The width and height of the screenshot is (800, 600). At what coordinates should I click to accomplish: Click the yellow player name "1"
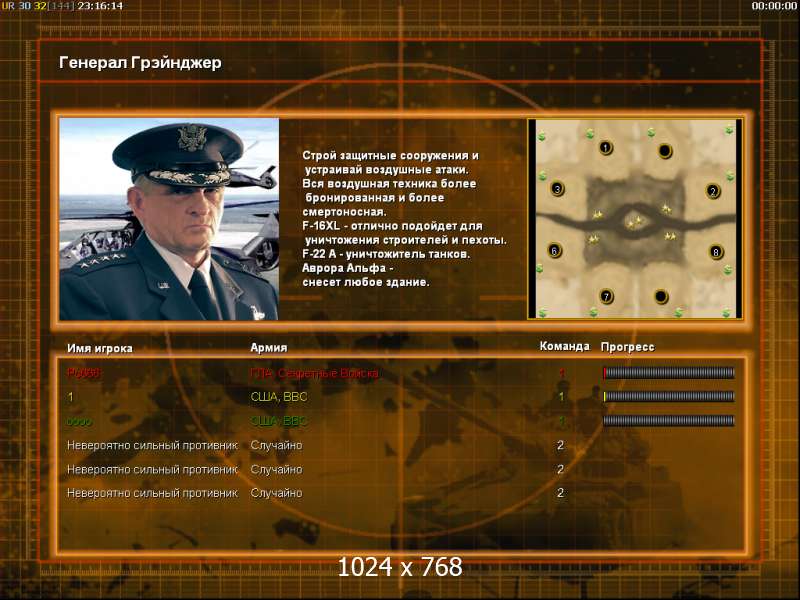[70, 397]
